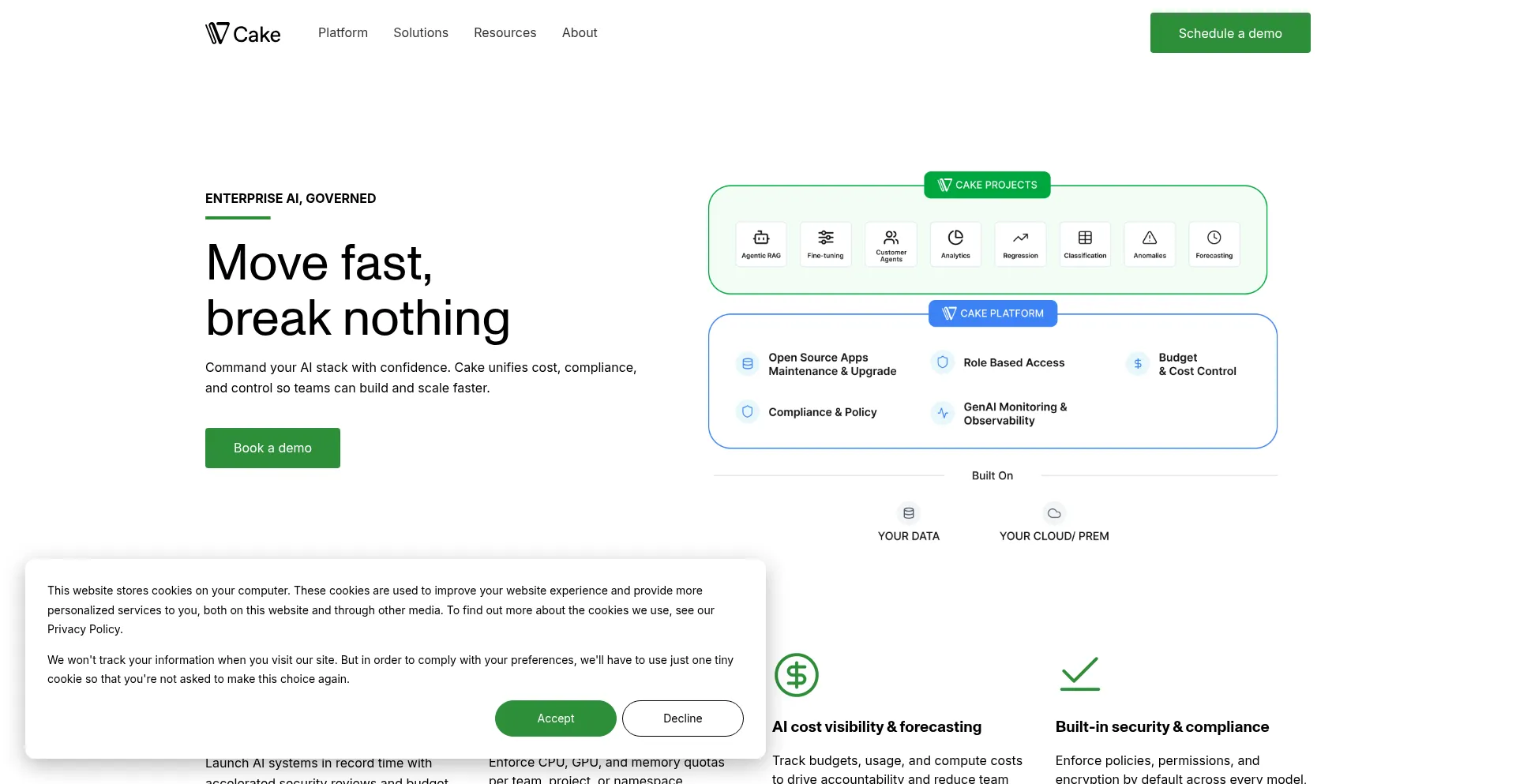The image size is (1516, 784).
Task: Click the Anomalies warning triangle icon
Action: 1150,238
